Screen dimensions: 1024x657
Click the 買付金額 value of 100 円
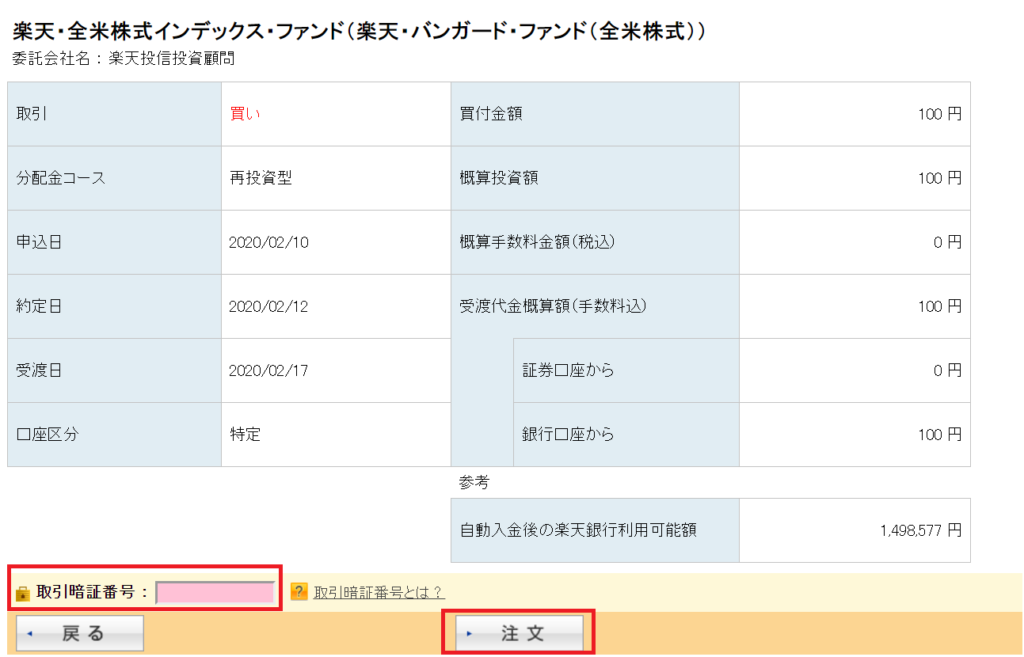click(940, 114)
